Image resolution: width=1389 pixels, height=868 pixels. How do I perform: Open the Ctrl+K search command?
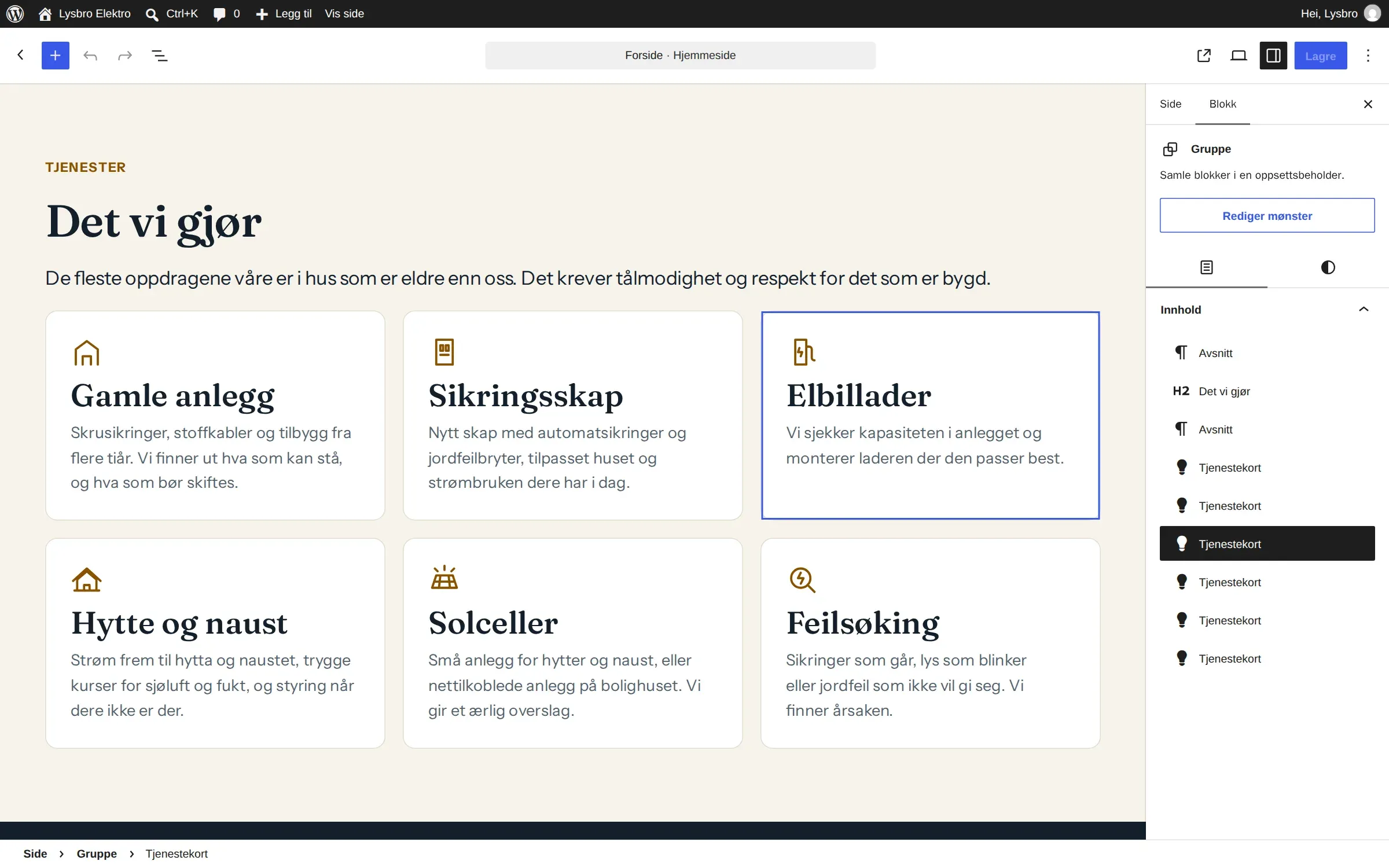[171, 14]
